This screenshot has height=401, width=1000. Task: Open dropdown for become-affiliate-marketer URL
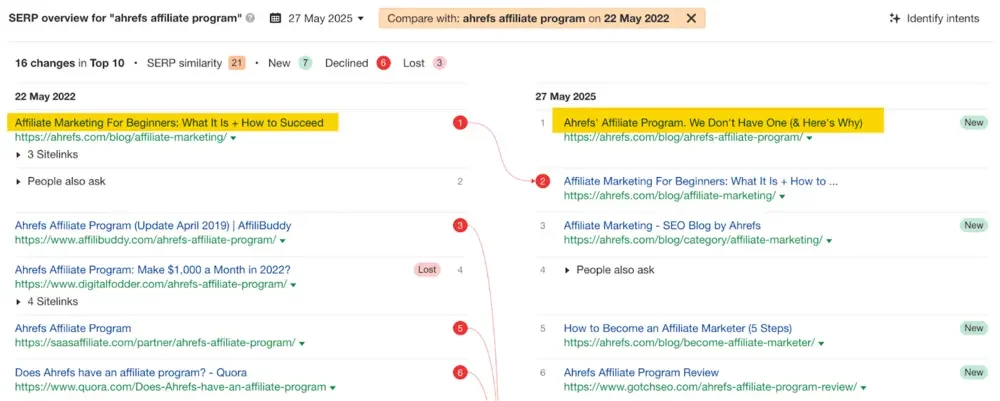click(821, 344)
